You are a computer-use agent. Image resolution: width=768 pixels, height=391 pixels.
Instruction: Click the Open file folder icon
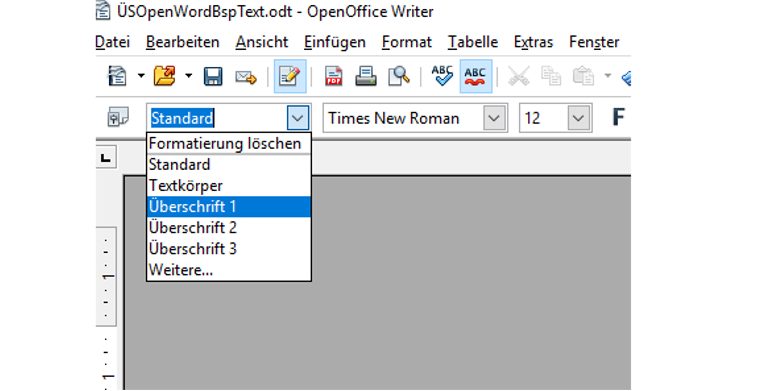(165, 76)
